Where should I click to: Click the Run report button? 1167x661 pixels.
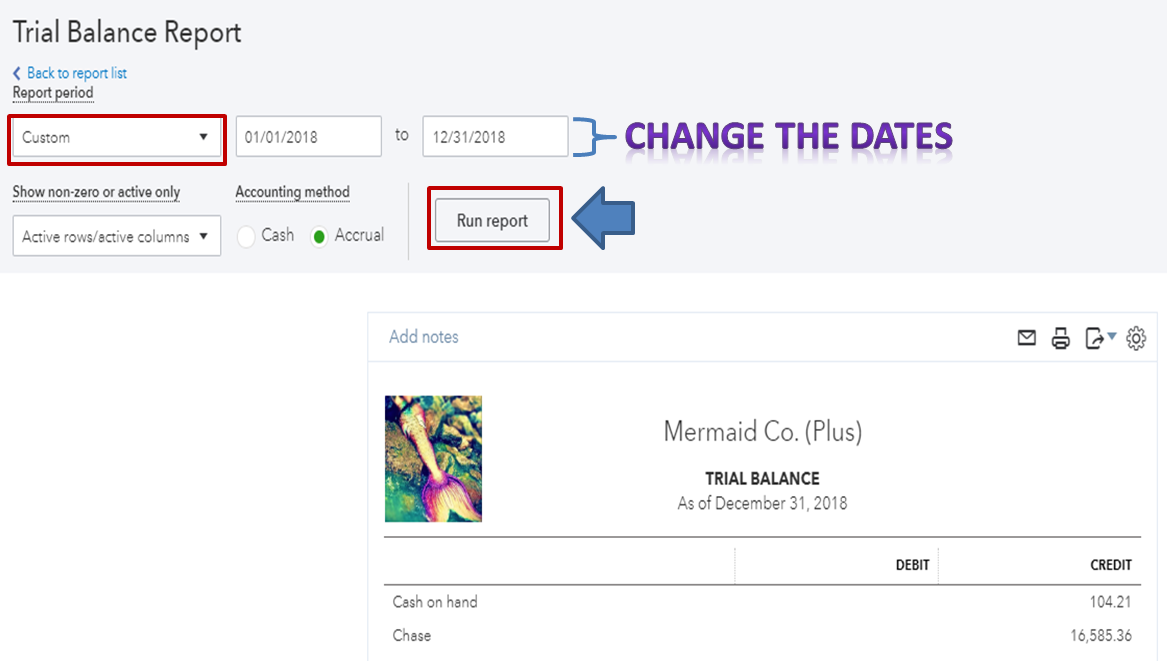tap(493, 220)
